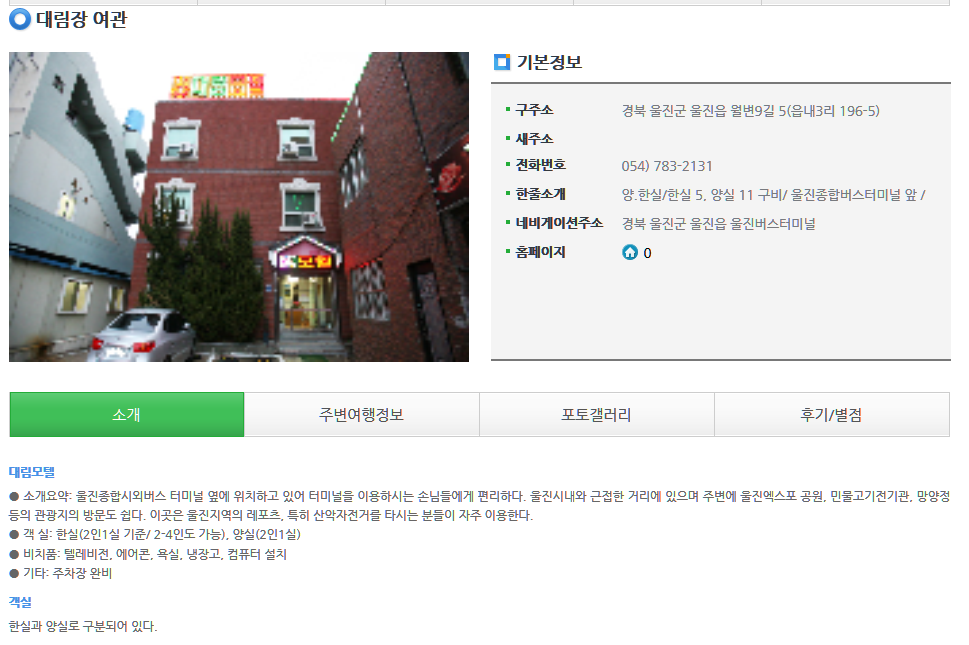This screenshot has height=645, width=969.
Task: Click the 새주소 label
Action: [x=534, y=138]
